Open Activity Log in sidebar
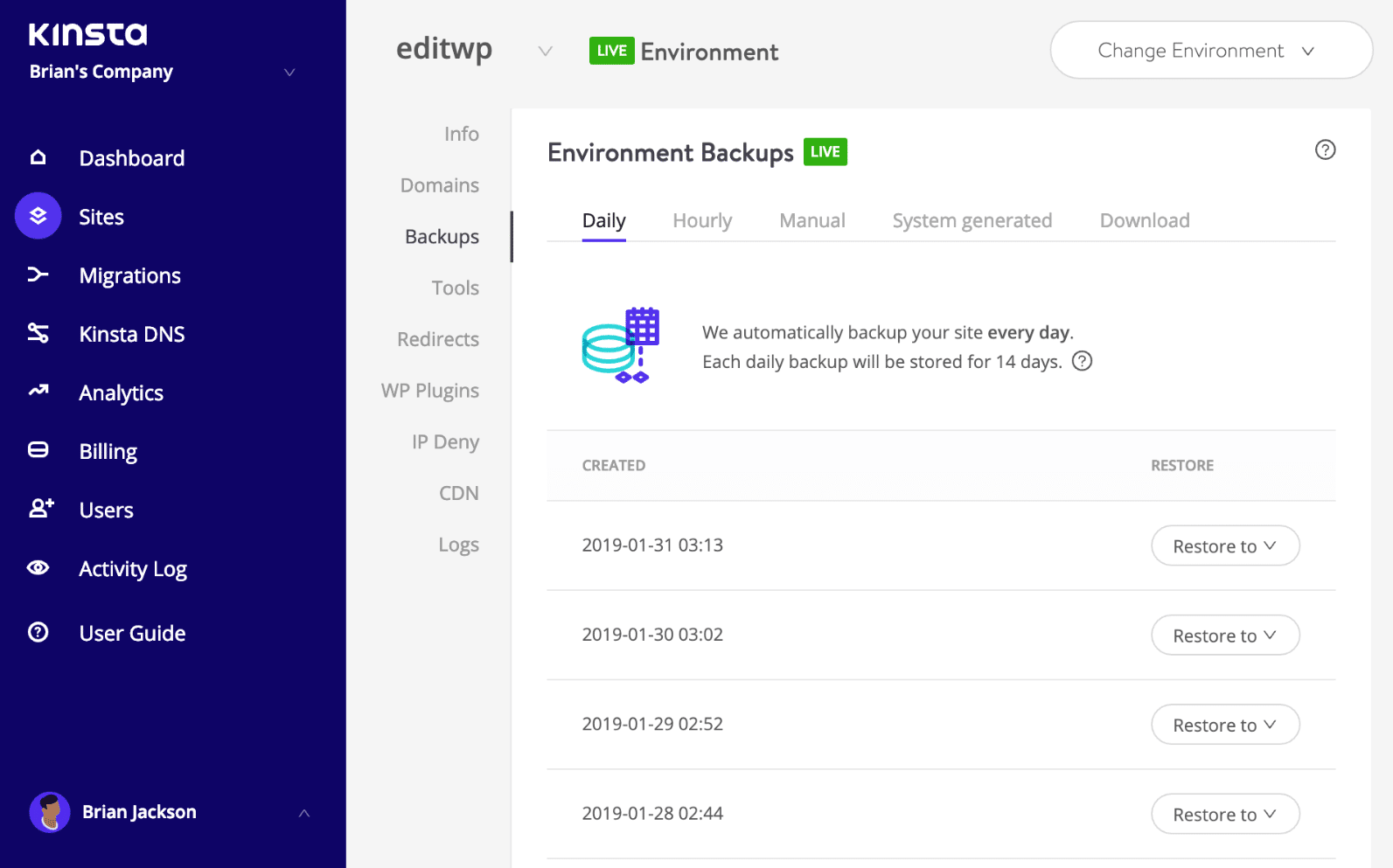 (133, 569)
